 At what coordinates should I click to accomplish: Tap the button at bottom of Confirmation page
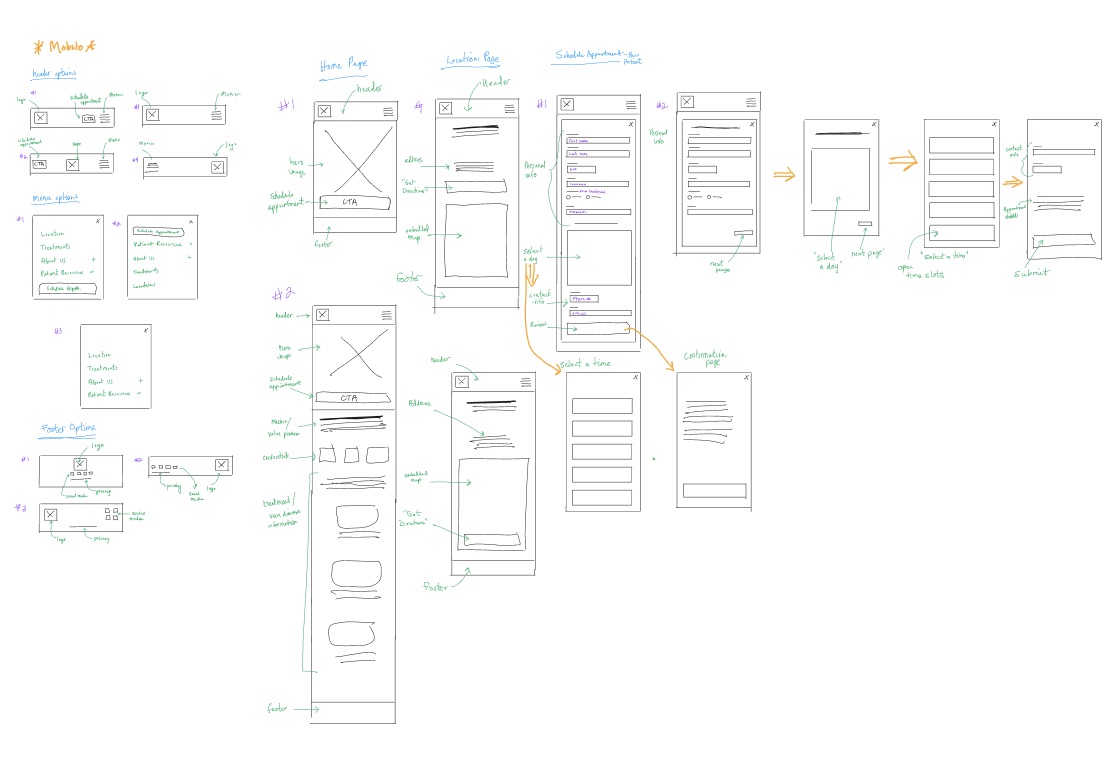(x=714, y=491)
